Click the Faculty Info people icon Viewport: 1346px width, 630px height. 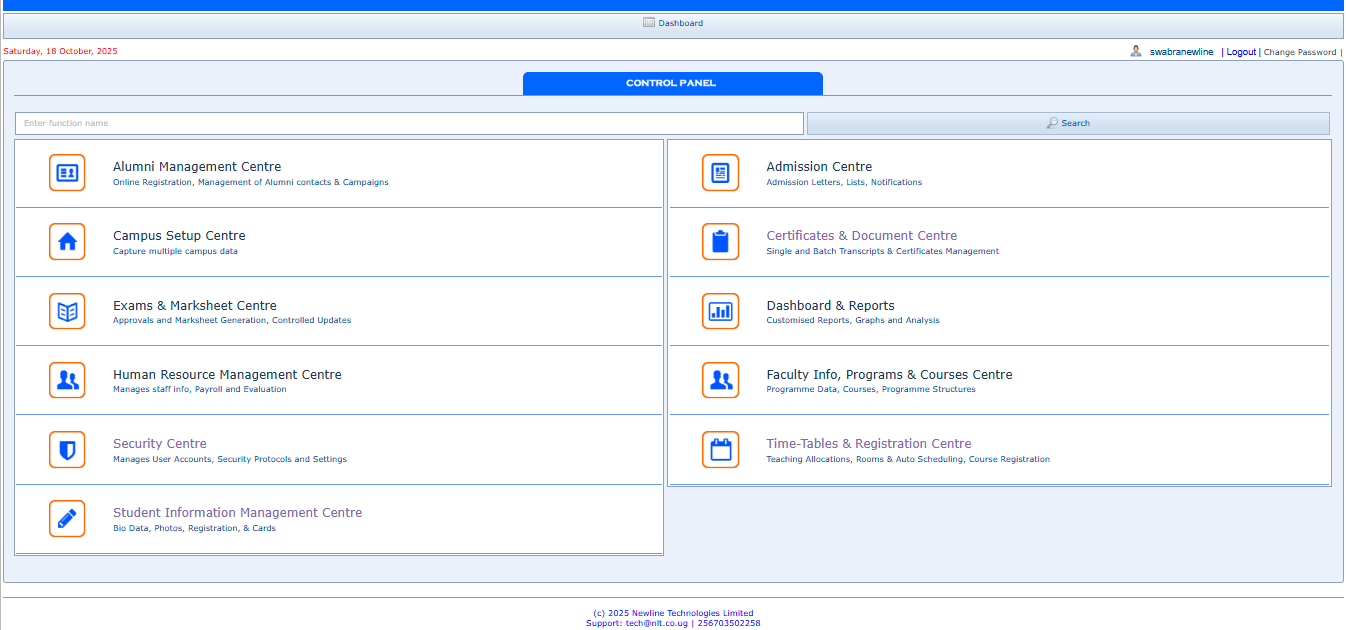tap(720, 380)
